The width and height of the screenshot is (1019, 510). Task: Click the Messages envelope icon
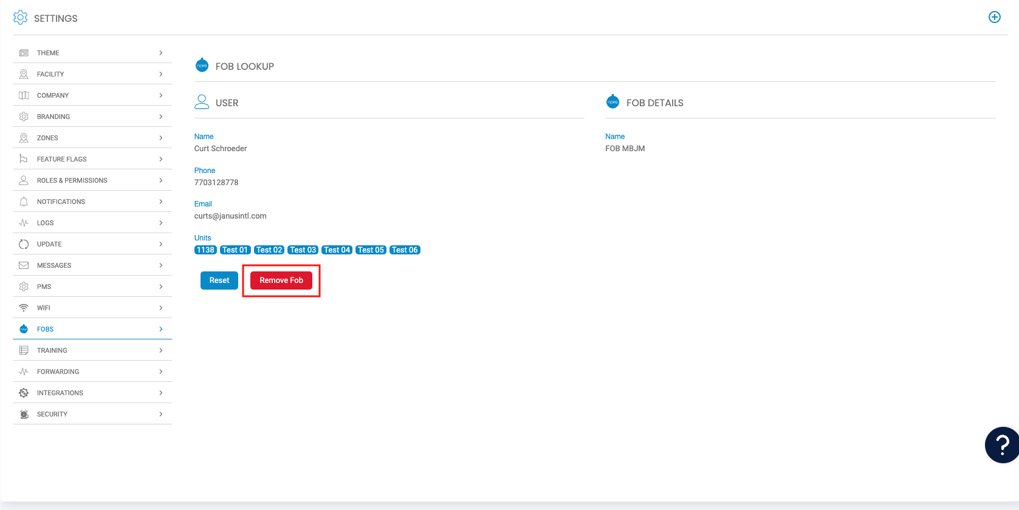(x=24, y=266)
